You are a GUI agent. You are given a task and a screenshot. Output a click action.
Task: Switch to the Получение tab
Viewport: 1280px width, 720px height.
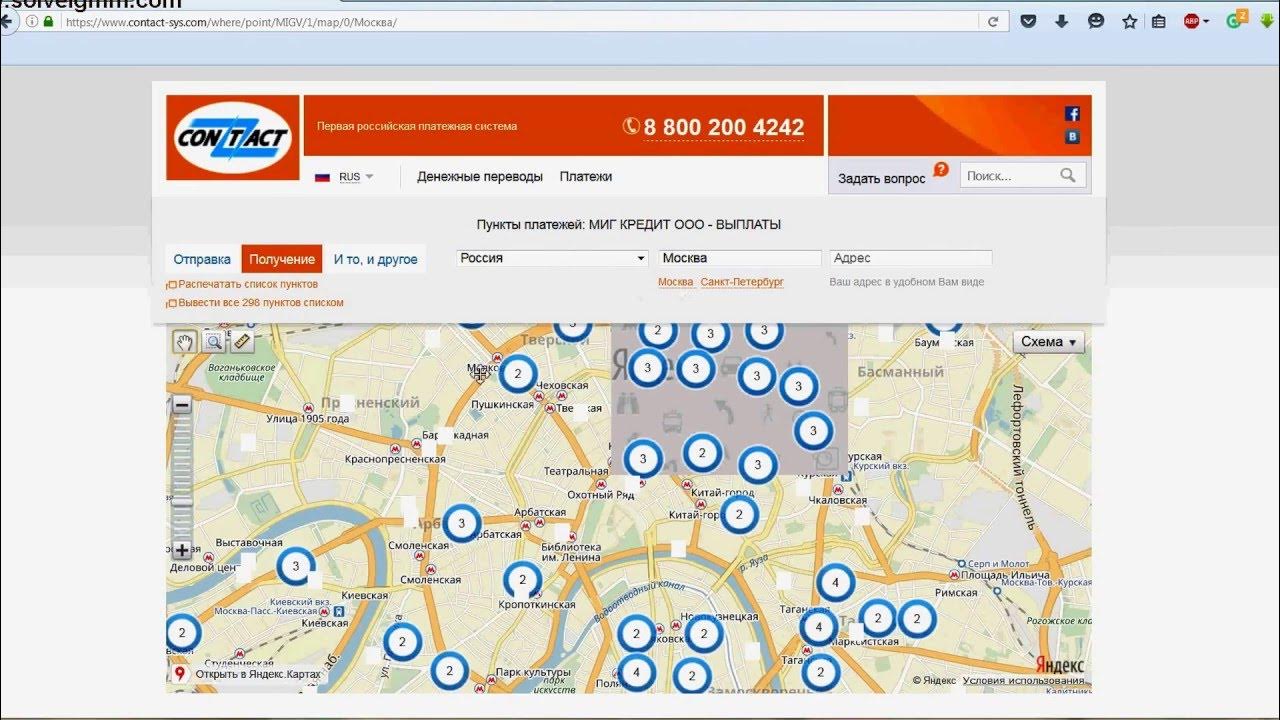282,259
